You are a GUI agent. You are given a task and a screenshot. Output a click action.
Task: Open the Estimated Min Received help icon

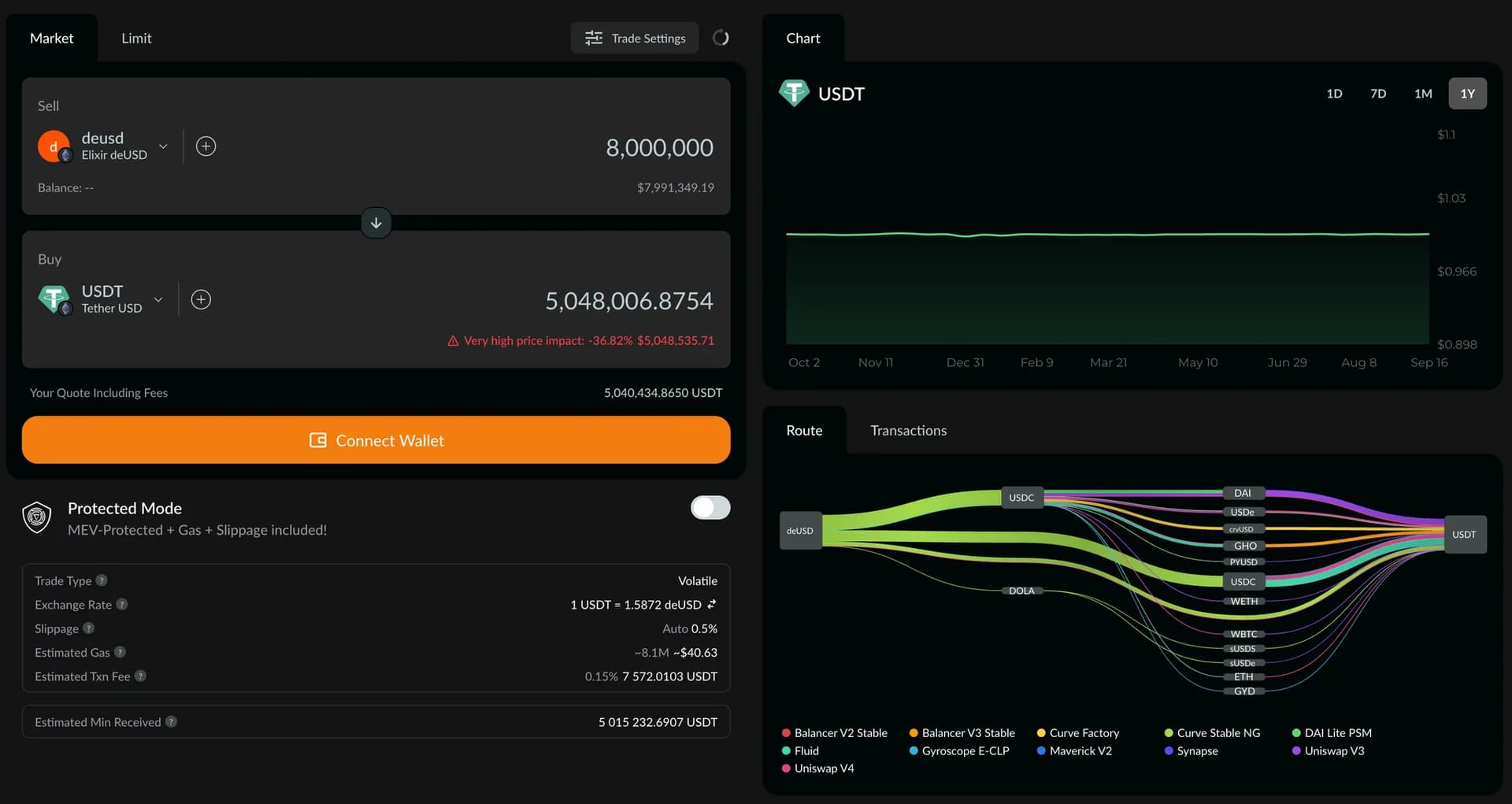tap(172, 721)
